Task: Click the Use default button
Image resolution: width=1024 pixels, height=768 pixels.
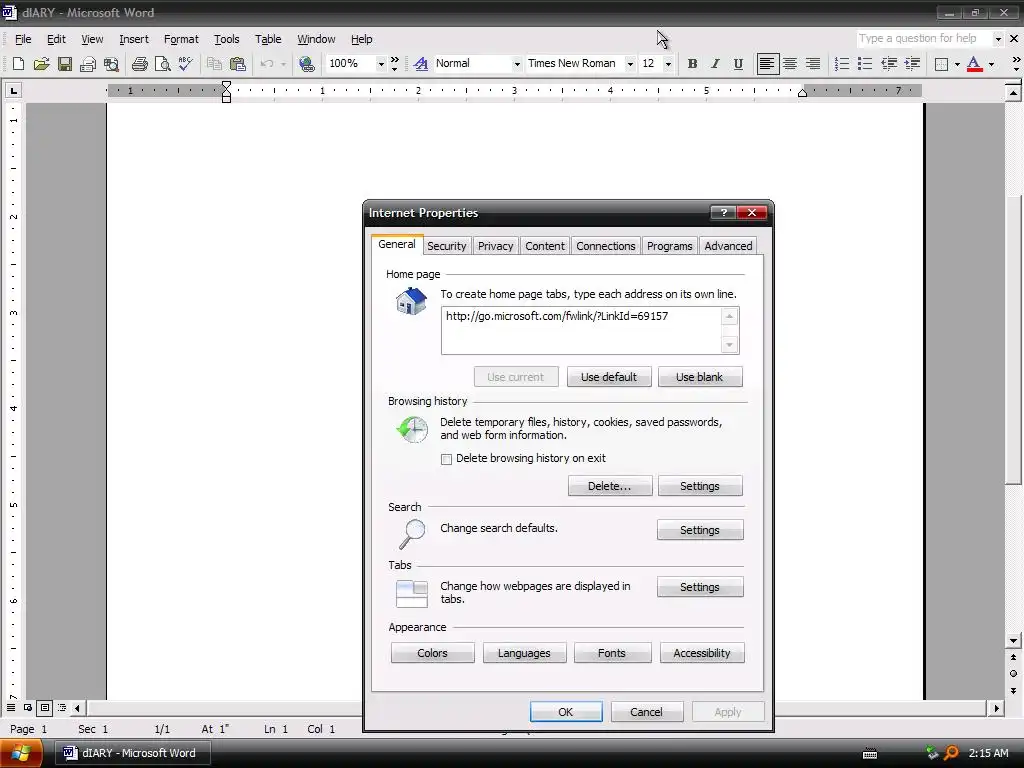Action: (x=609, y=377)
